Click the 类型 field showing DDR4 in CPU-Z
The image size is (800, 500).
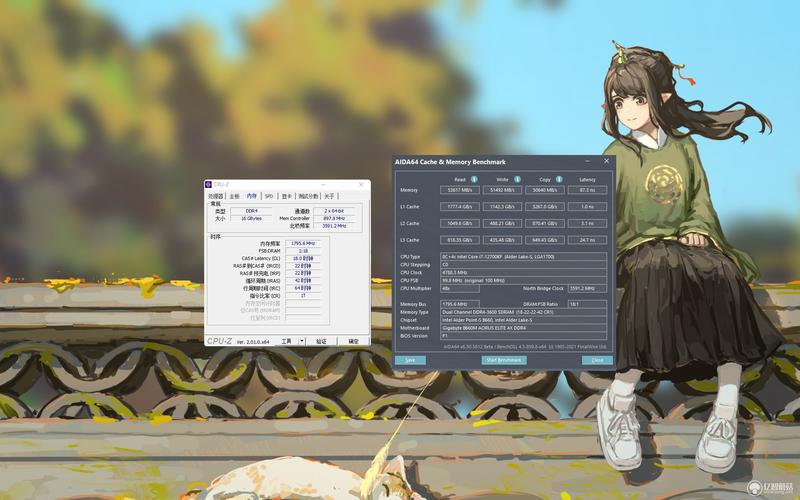coord(252,211)
